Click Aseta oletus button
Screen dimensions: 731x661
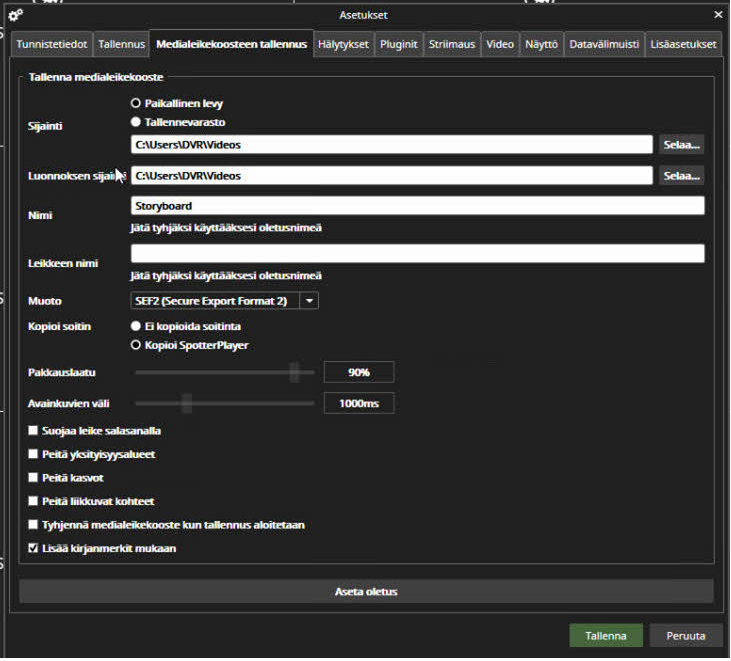(366, 591)
